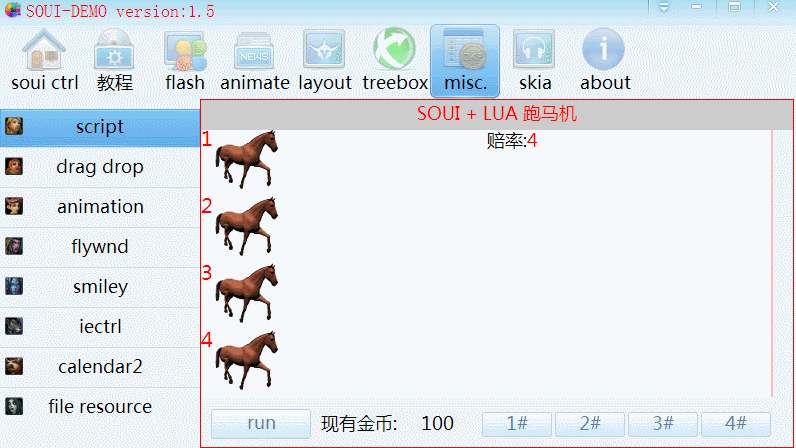Viewport: 796px width, 448px height.
Task: Open the skia headphones icon
Action: [x=535, y=49]
